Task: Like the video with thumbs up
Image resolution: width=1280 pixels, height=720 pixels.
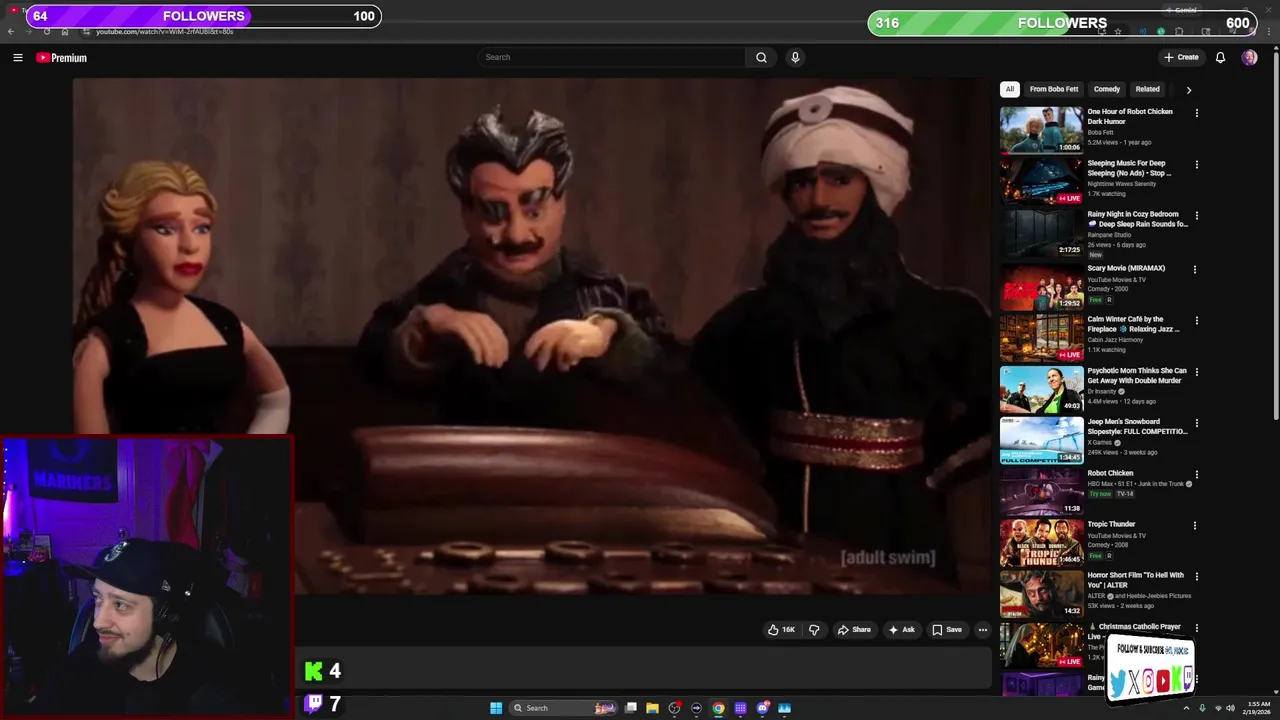Action: (781, 630)
